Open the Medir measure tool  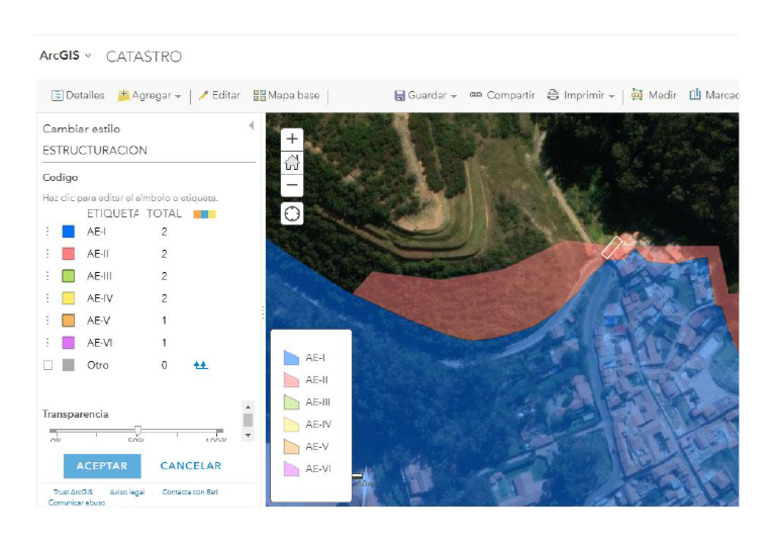(x=653, y=95)
